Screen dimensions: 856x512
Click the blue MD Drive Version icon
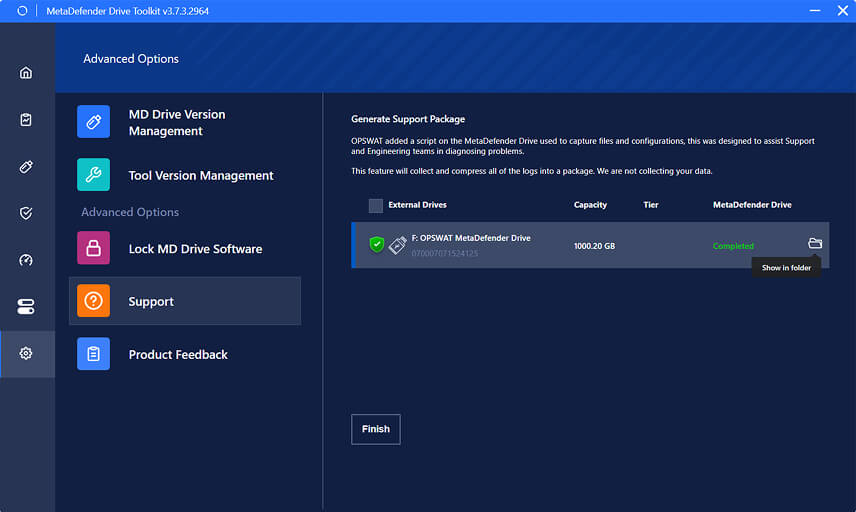pos(93,122)
